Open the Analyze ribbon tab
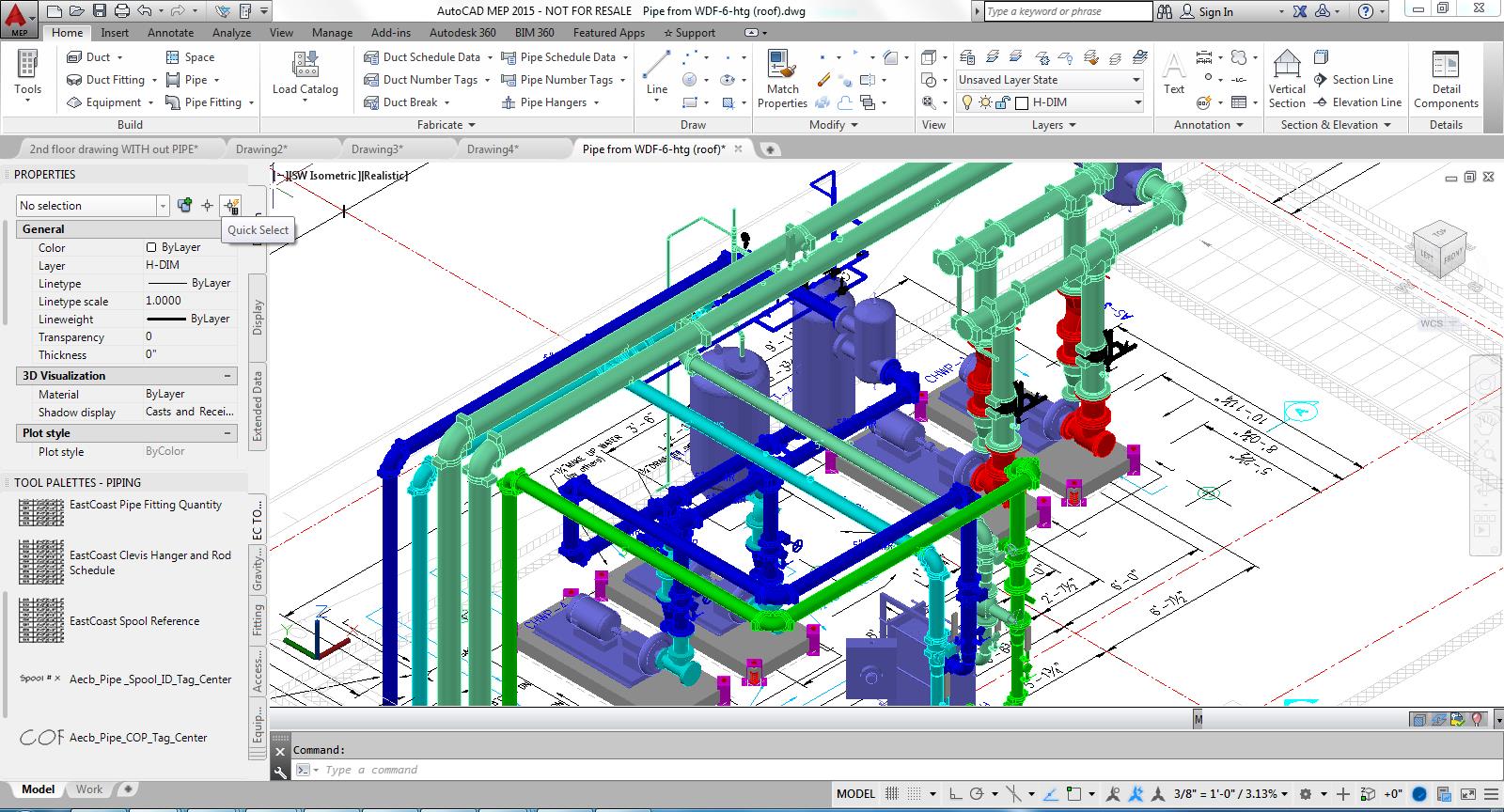 [231, 32]
